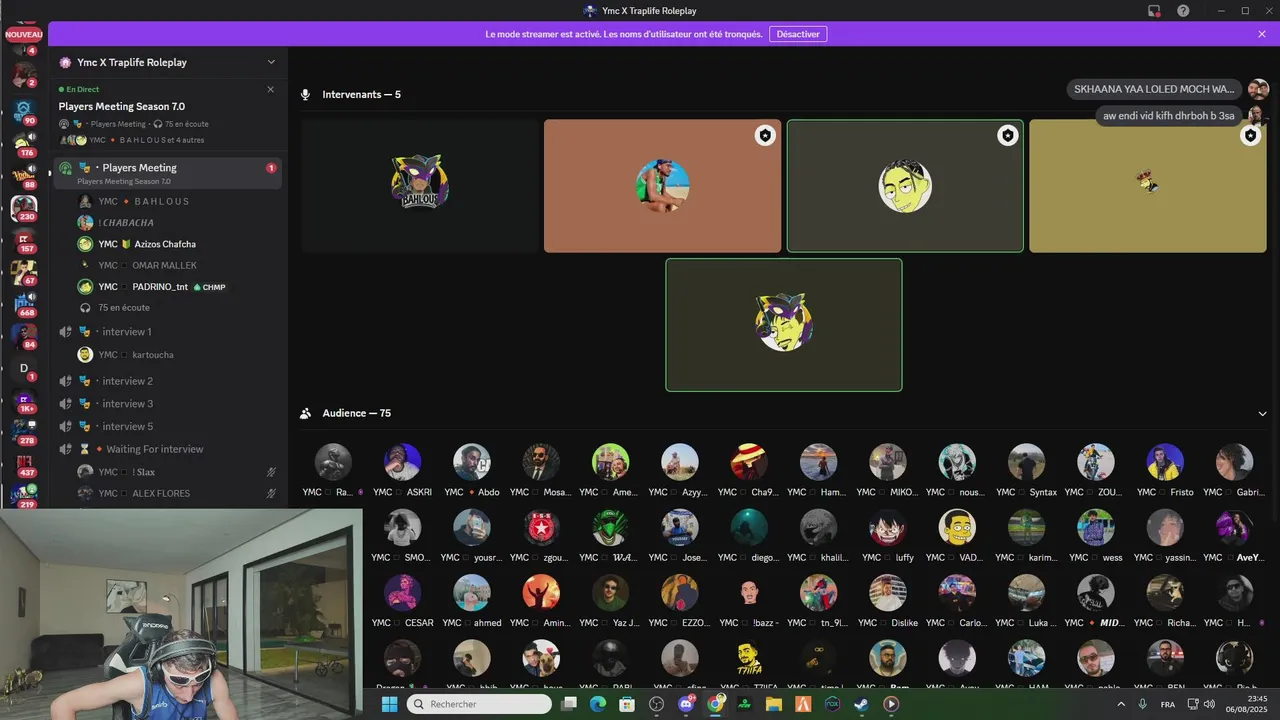
Task: Open File Explorer from the taskbar
Action: 774,704
